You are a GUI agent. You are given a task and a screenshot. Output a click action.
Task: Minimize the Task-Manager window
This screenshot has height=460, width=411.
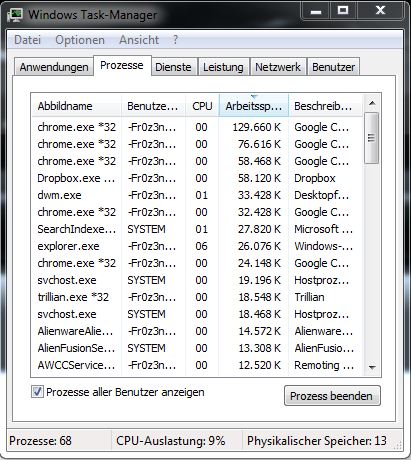click(315, 11)
